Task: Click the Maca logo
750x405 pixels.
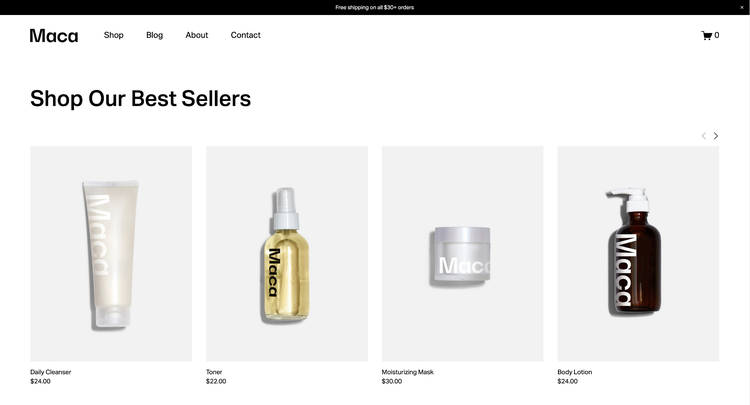Action: pyautogui.click(x=54, y=36)
